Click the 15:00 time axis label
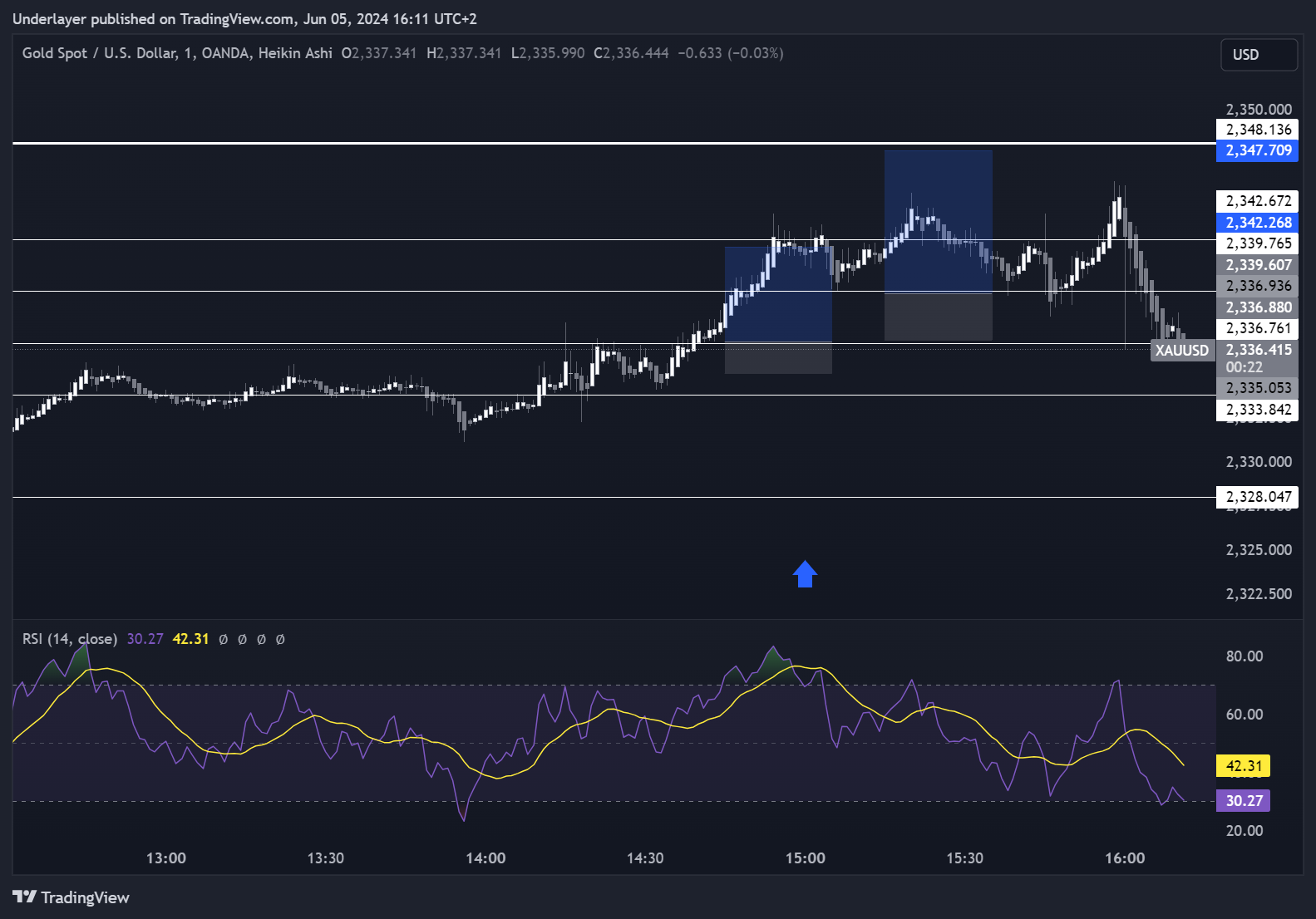1316x919 pixels. coord(806,858)
